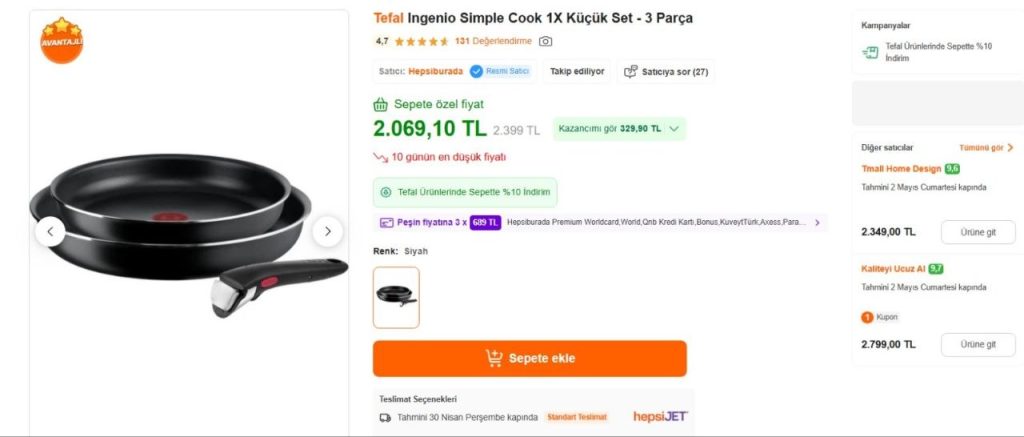Click the Avantajlı badge on product image

[x=61, y=40]
